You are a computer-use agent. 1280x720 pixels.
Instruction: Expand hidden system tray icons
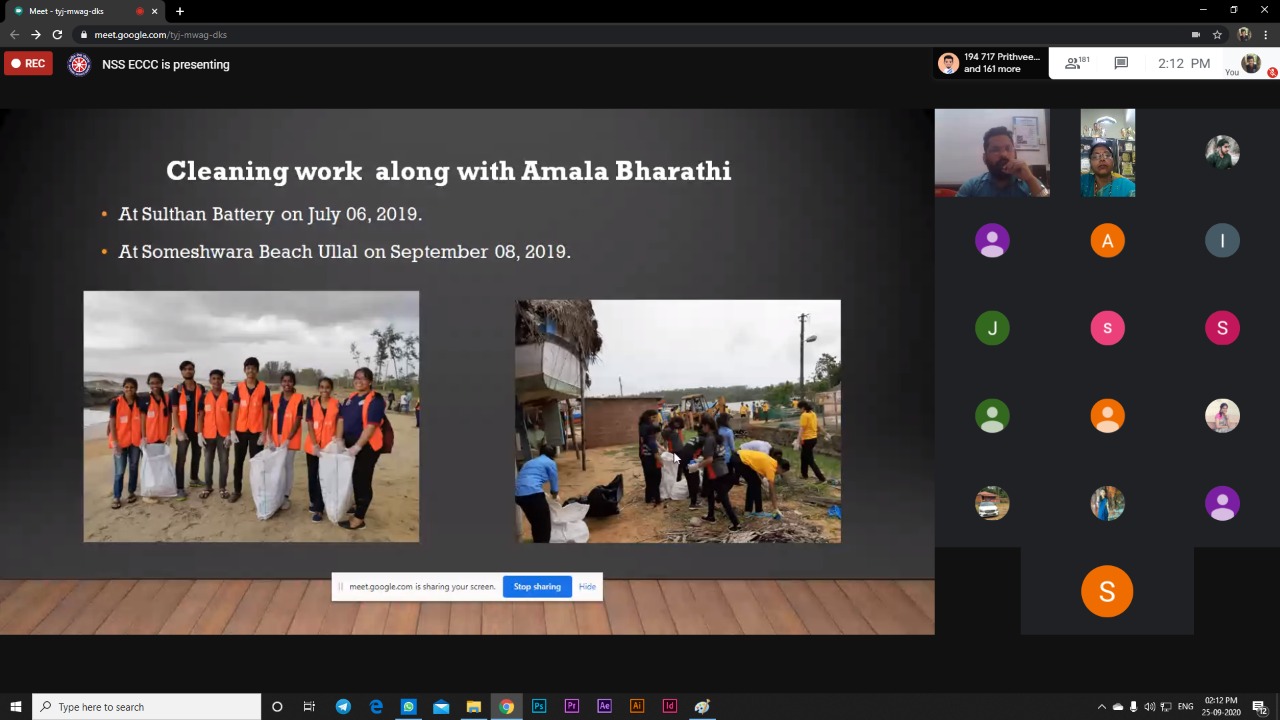(x=1102, y=707)
